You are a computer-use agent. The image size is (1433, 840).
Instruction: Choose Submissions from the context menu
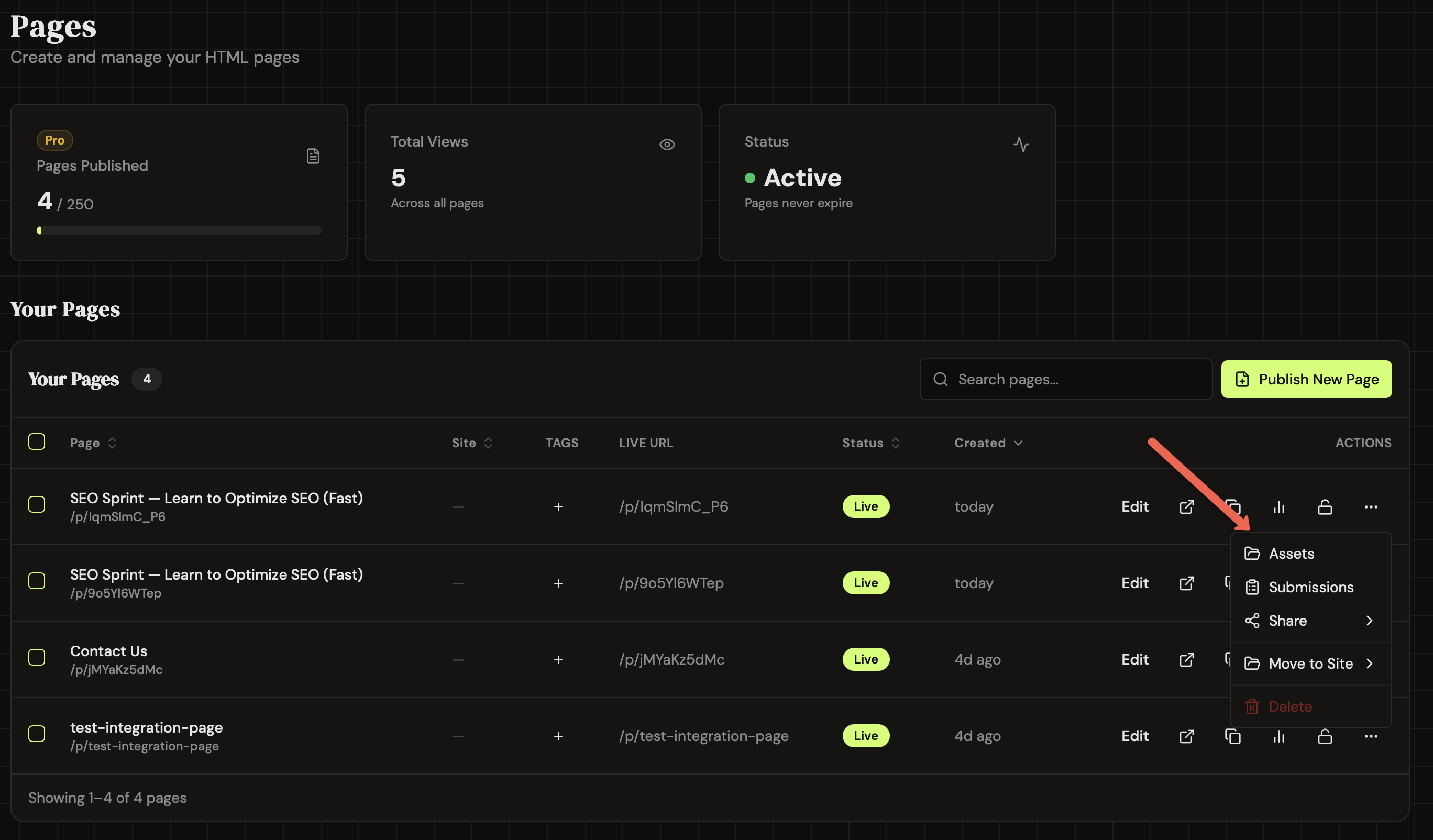[1310, 587]
